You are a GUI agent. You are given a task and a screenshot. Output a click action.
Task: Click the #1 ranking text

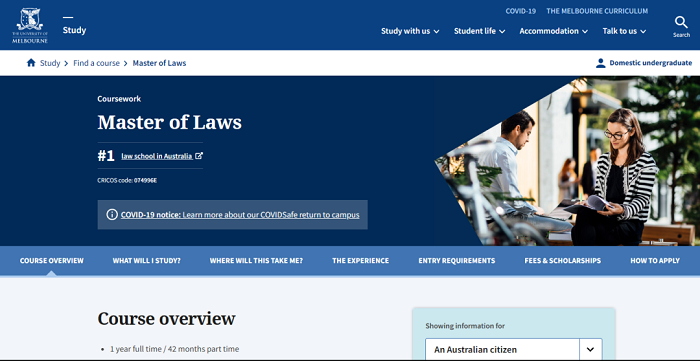[106, 156]
